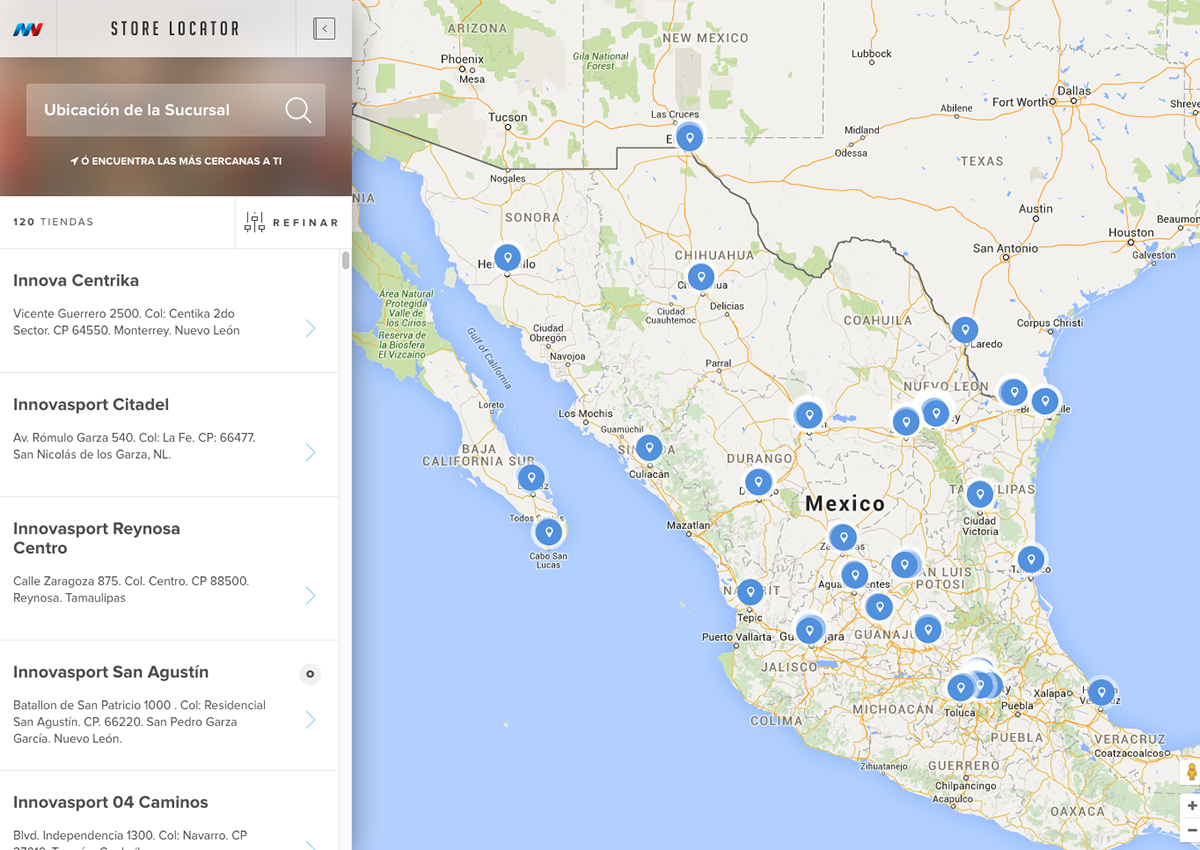Image resolution: width=1200 pixels, height=850 pixels.
Task: Click the map marker near Laredo
Action: [x=964, y=329]
